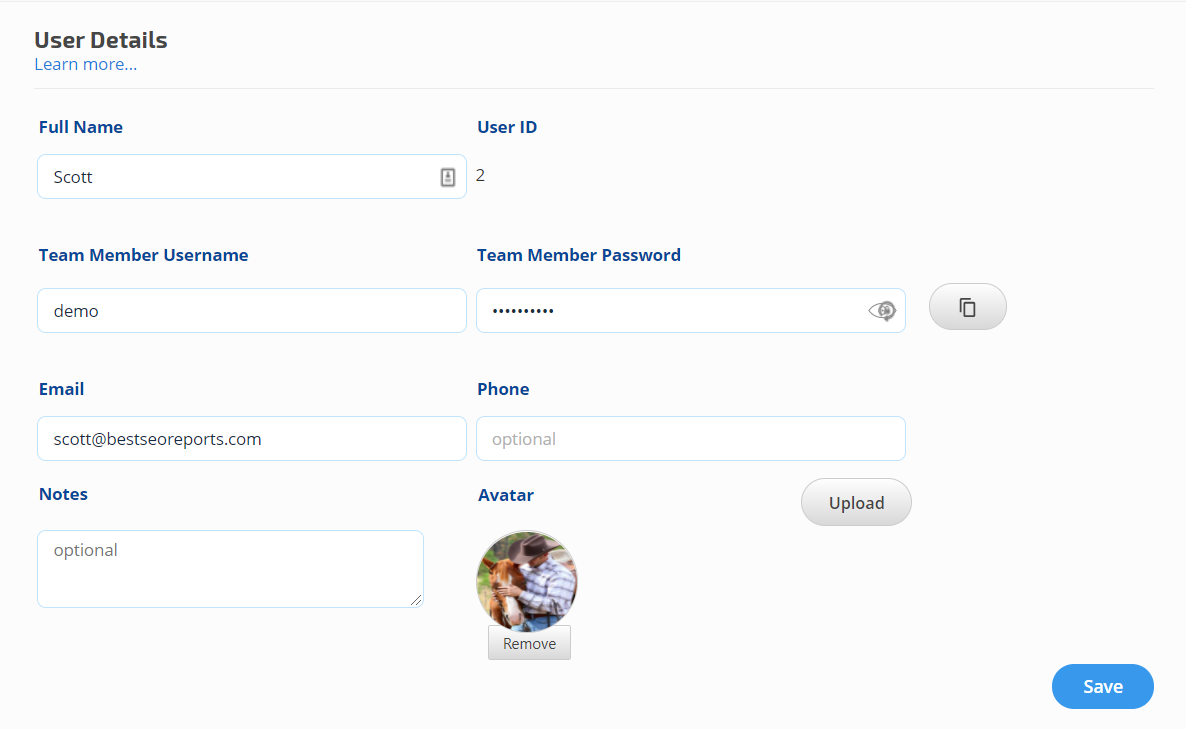Click the contact autofill icon in Full Name
Viewport: 1186px width, 729px height.
point(448,177)
